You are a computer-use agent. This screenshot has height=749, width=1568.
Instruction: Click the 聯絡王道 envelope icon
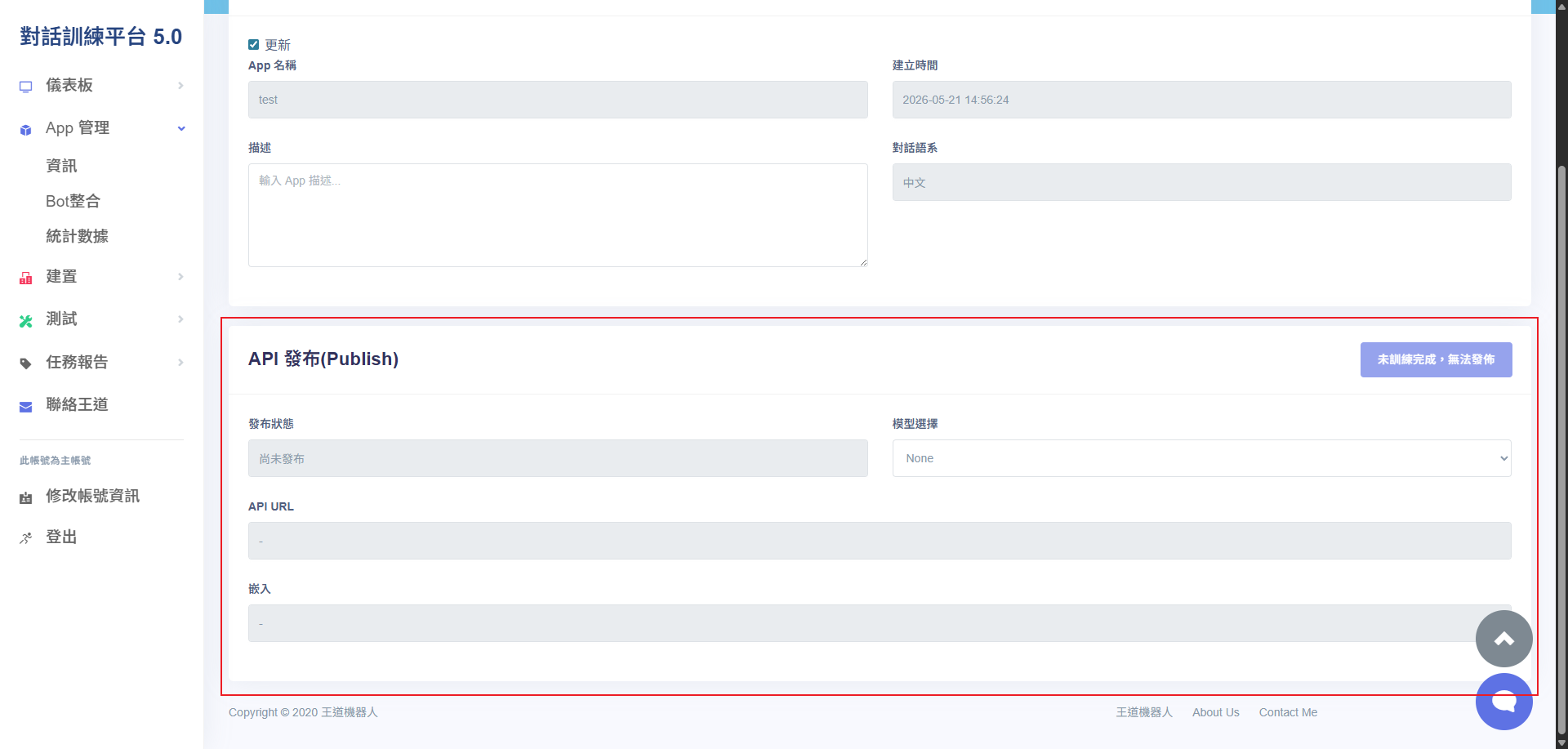click(x=26, y=407)
